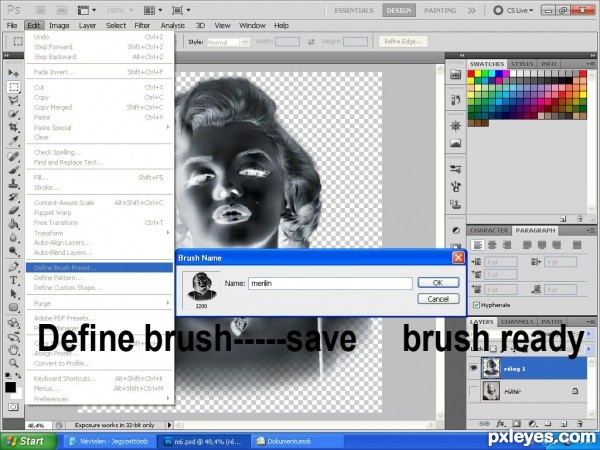Viewport: 600px width, 450px height.
Task: Select the Spot Healing Brush tool
Action: point(13,157)
